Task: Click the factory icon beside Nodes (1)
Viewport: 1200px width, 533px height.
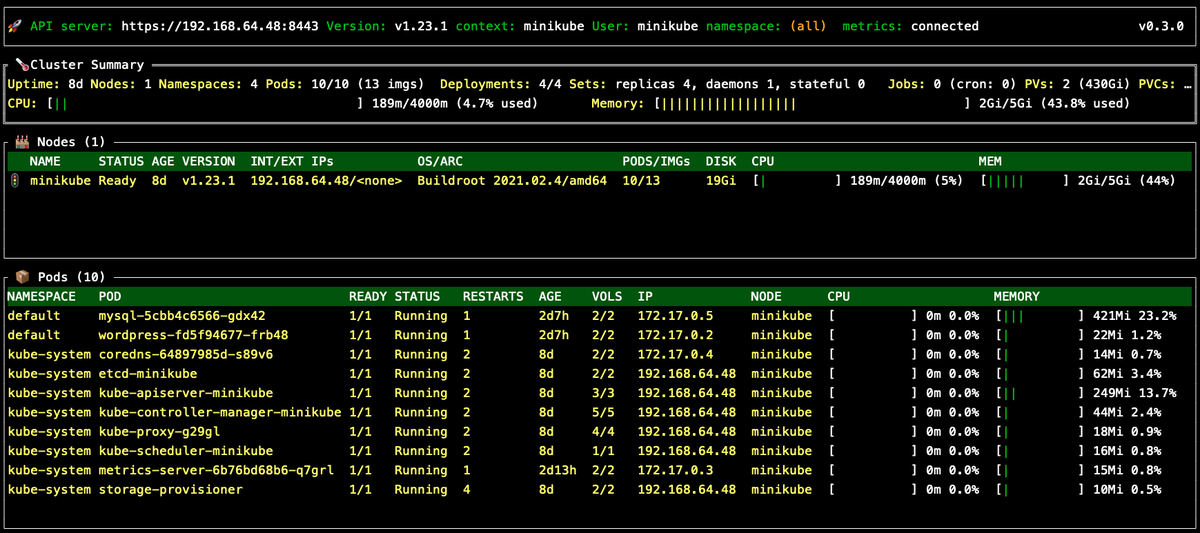Action: [21, 142]
